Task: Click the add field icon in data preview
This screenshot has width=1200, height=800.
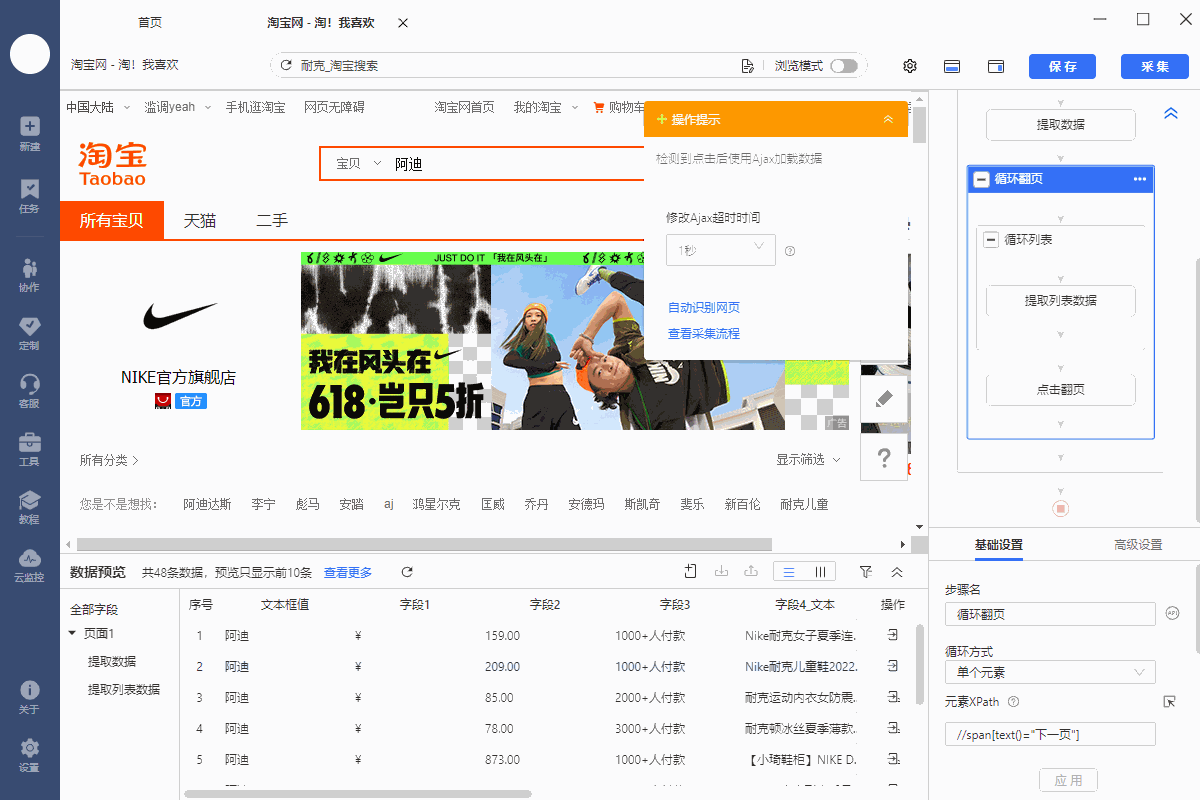Action: [x=690, y=572]
